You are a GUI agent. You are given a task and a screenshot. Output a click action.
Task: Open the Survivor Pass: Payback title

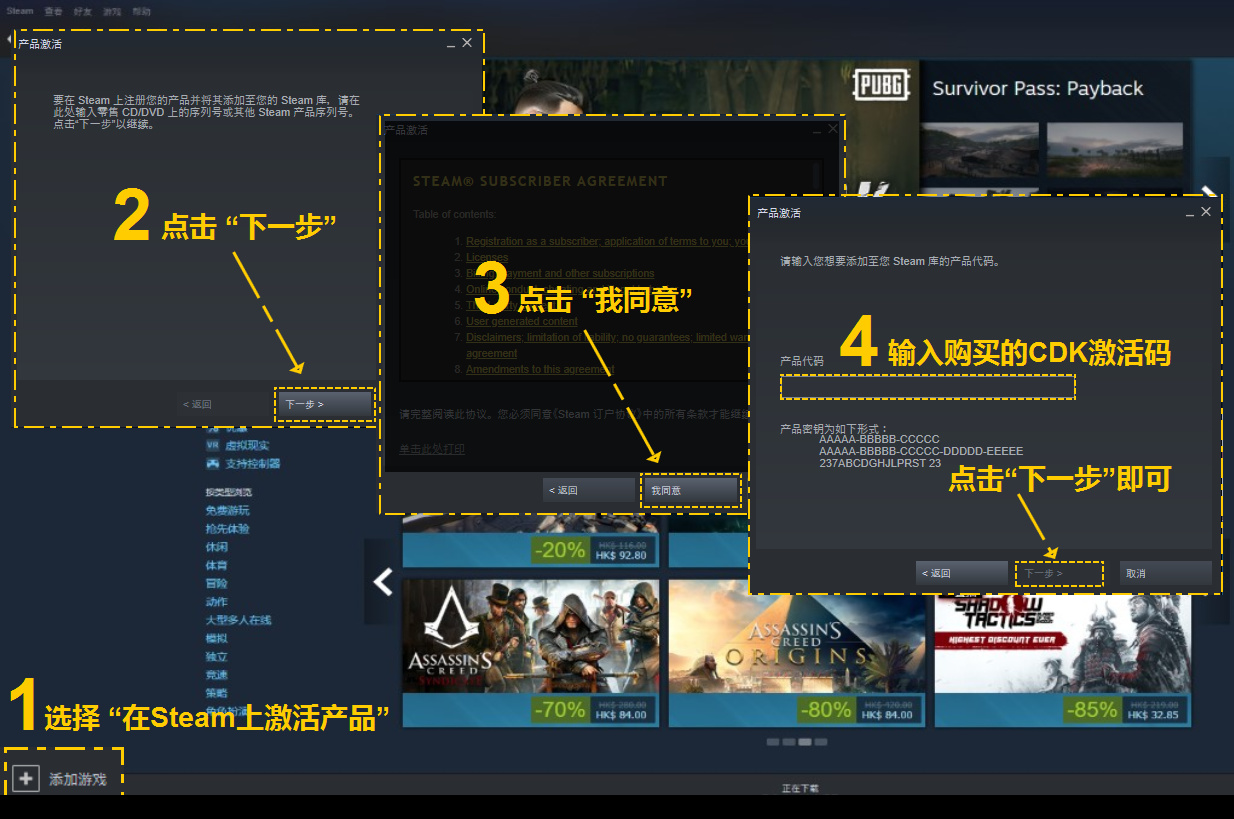[1038, 88]
